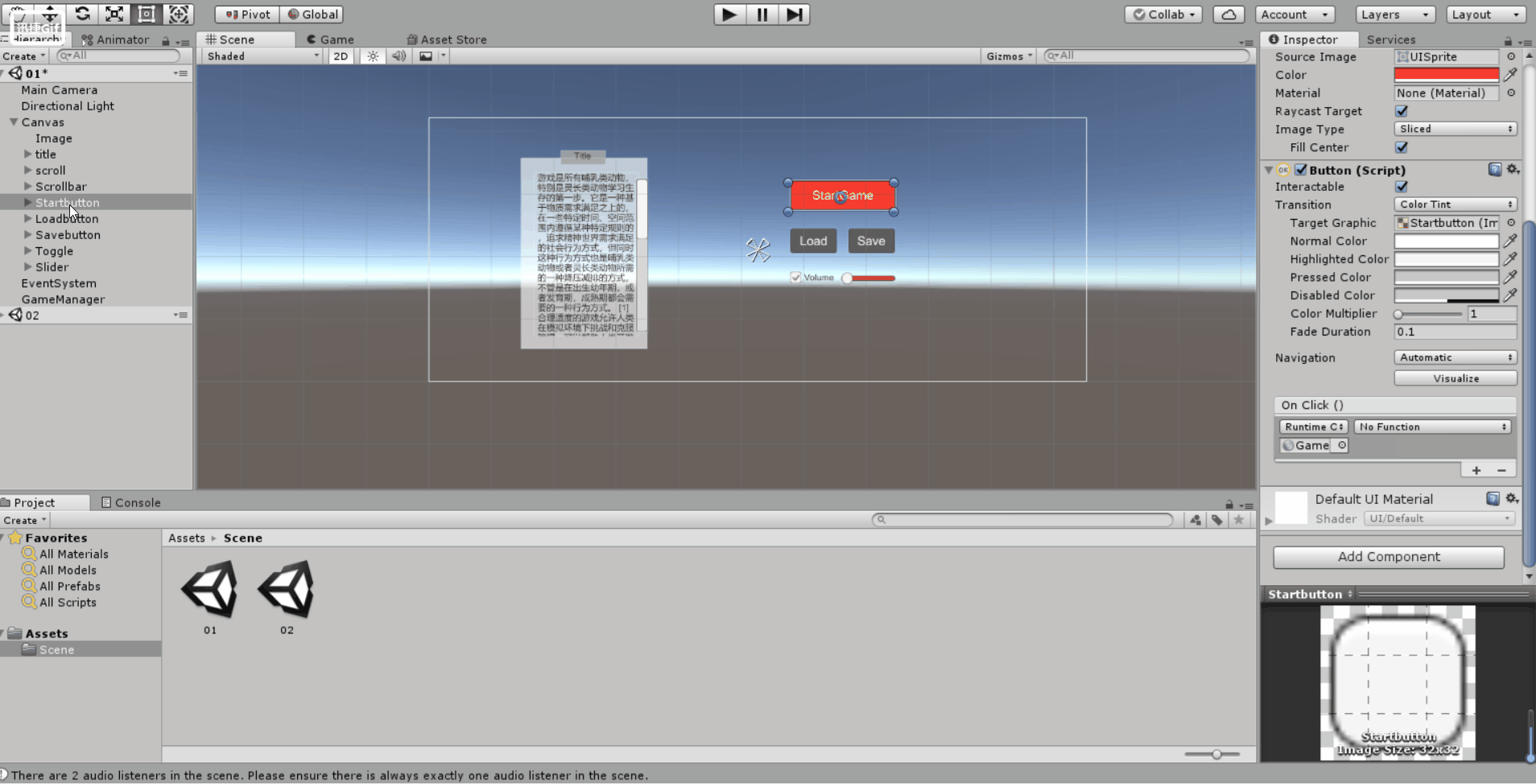Viewport: 1536px width, 784px height.
Task: Toggle Fill Center checkbox
Action: (x=1402, y=147)
